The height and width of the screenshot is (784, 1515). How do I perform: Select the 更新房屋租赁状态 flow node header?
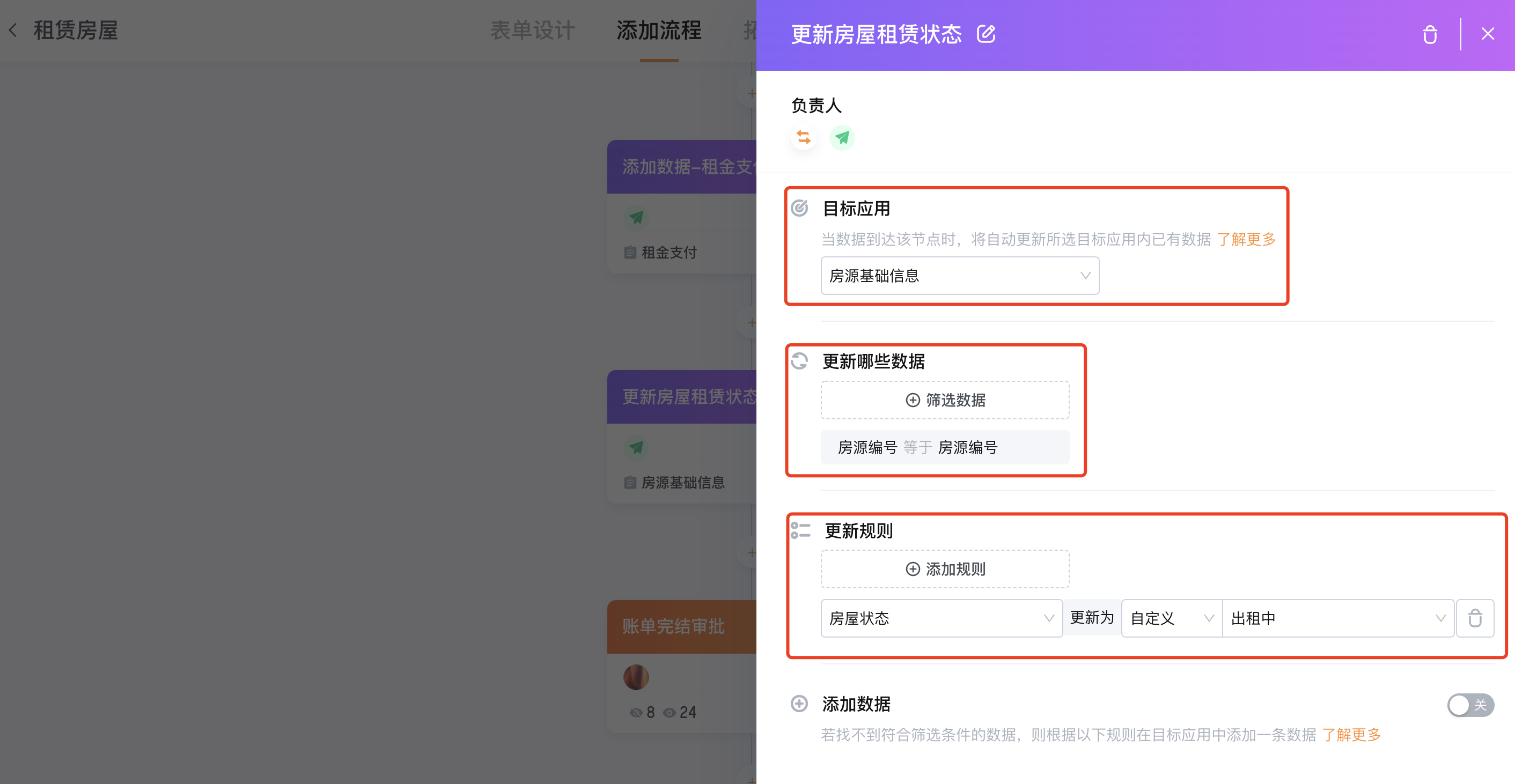point(682,397)
